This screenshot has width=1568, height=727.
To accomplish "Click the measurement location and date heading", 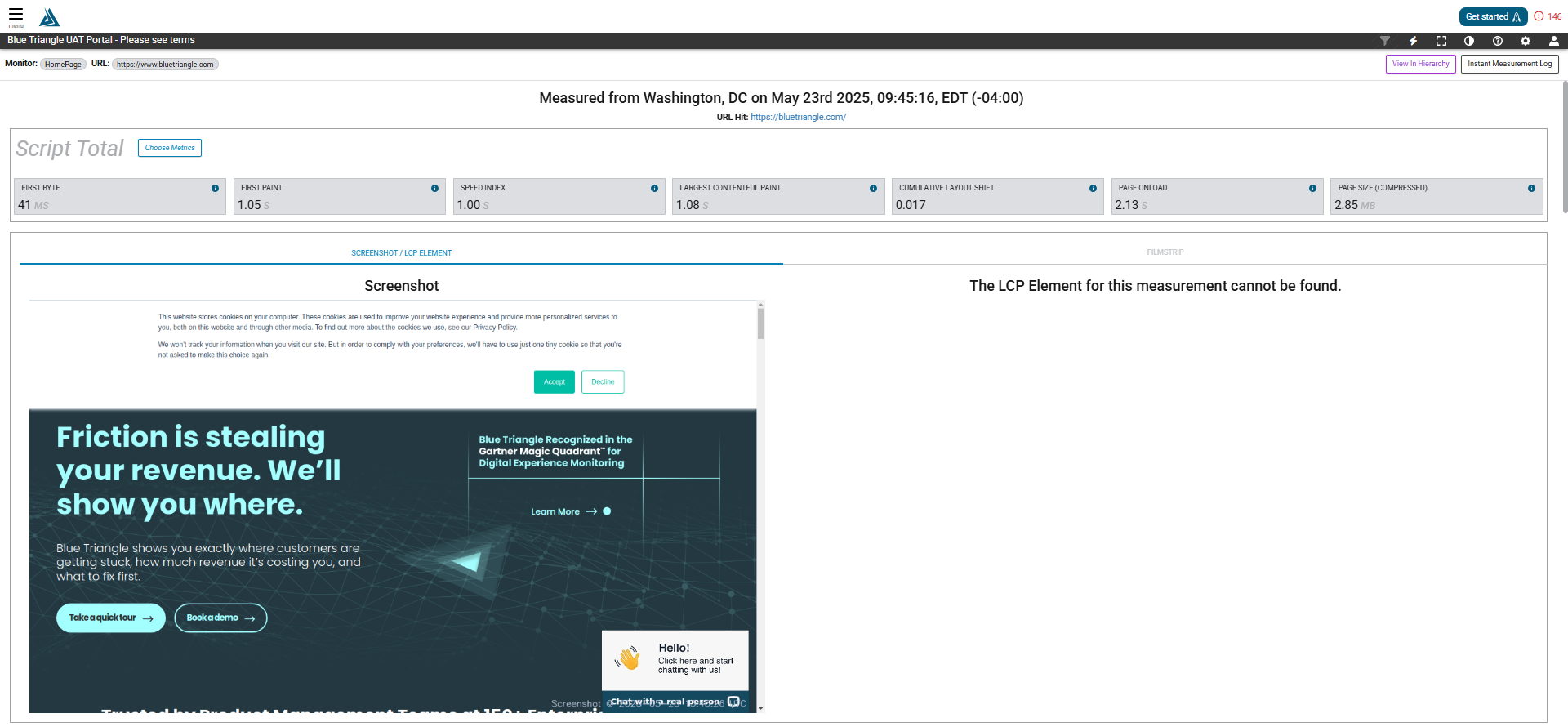I will pos(781,98).
